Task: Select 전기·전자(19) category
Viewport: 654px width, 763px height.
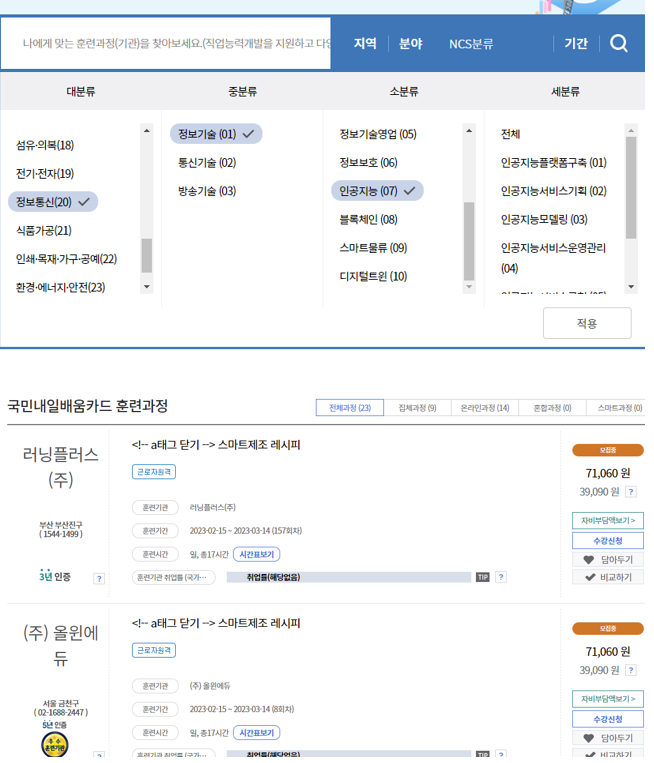Action: pyautogui.click(x=45, y=173)
